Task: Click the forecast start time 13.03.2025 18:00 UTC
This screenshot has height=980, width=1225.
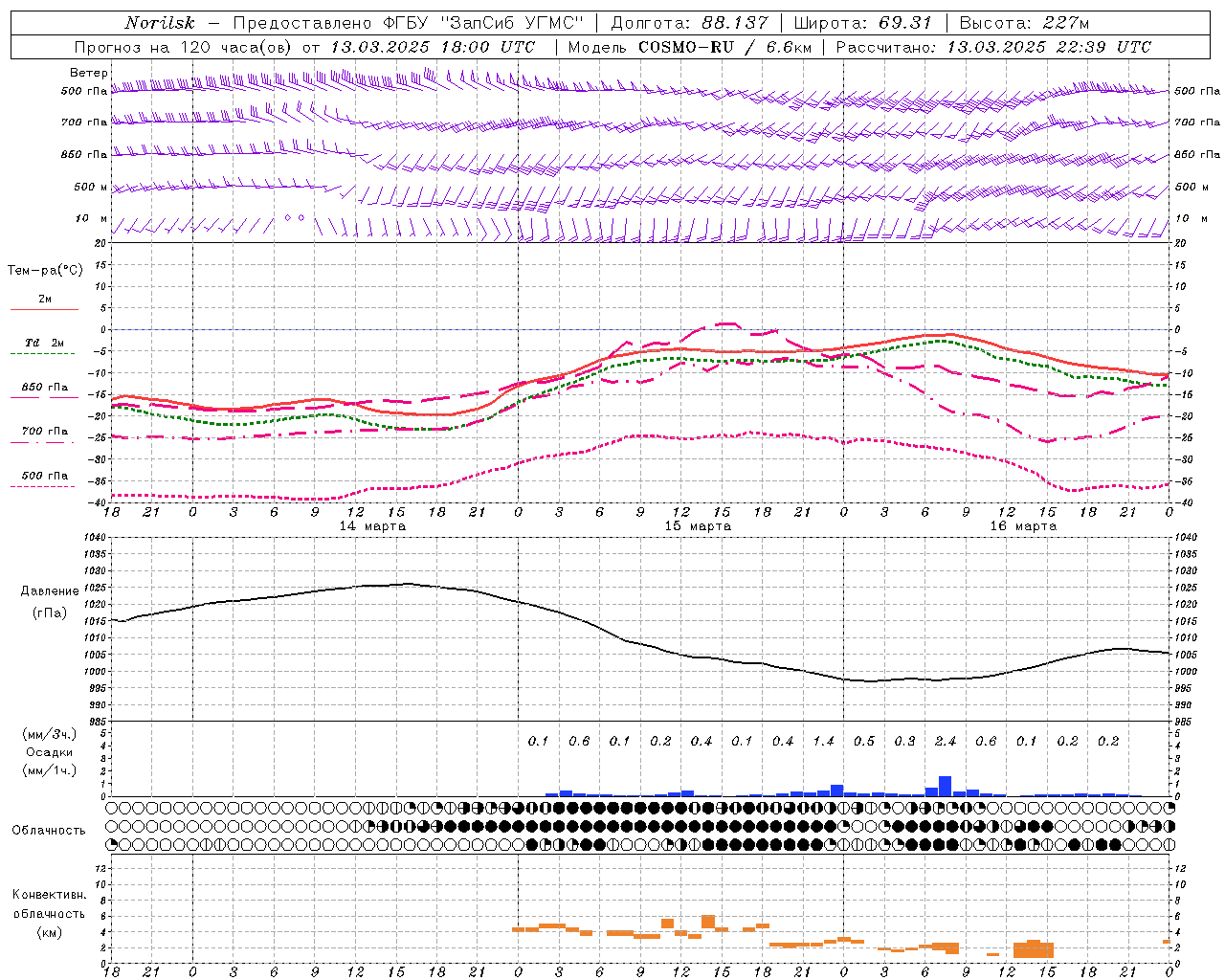Action: tap(433, 47)
